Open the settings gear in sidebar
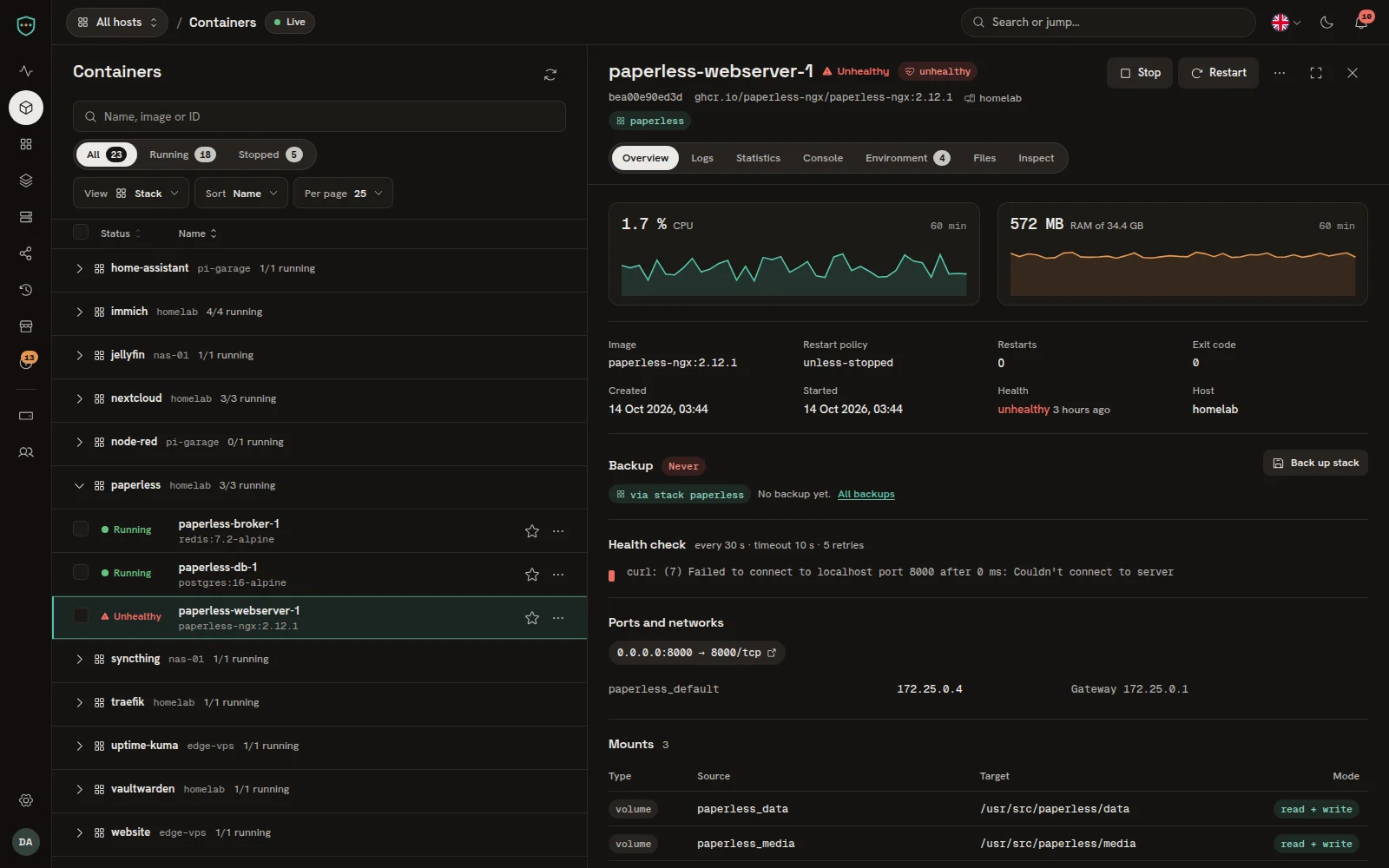This screenshot has height=868, width=1389. [26, 800]
